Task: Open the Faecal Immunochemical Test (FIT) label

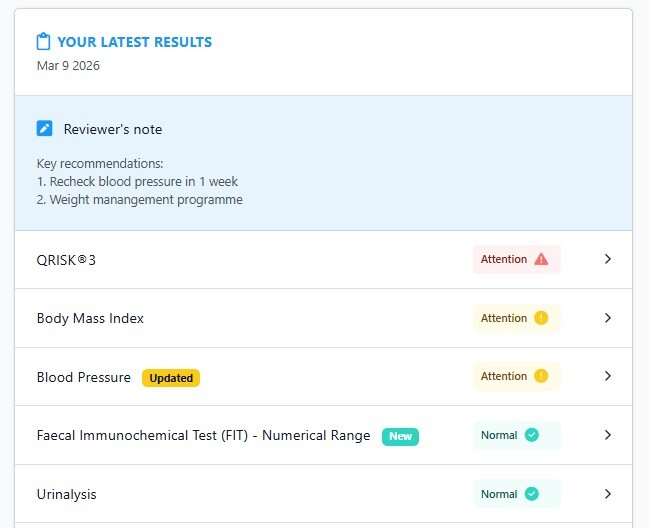Action: pos(203,436)
